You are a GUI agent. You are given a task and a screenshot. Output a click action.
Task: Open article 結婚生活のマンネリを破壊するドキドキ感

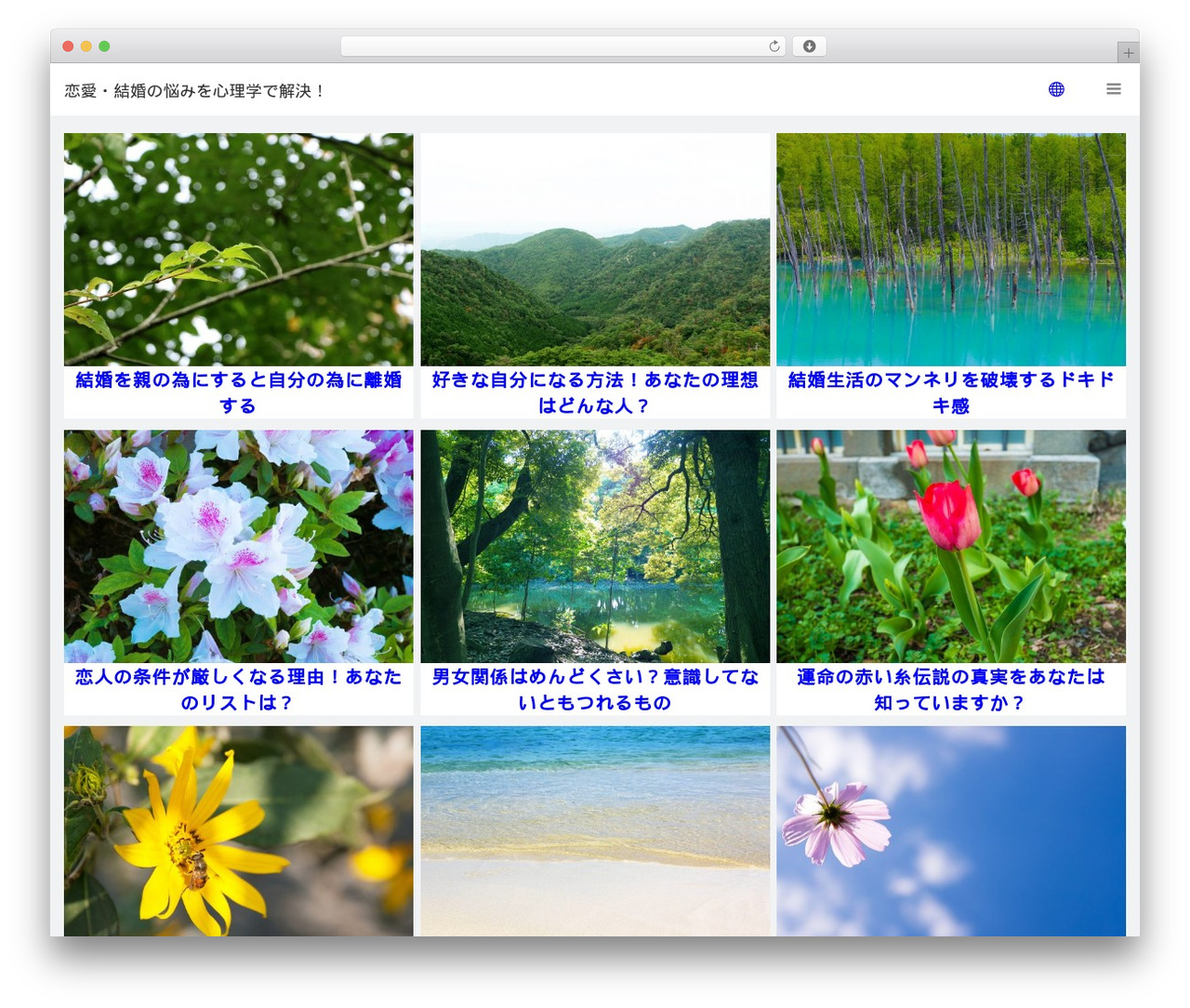[x=951, y=392]
